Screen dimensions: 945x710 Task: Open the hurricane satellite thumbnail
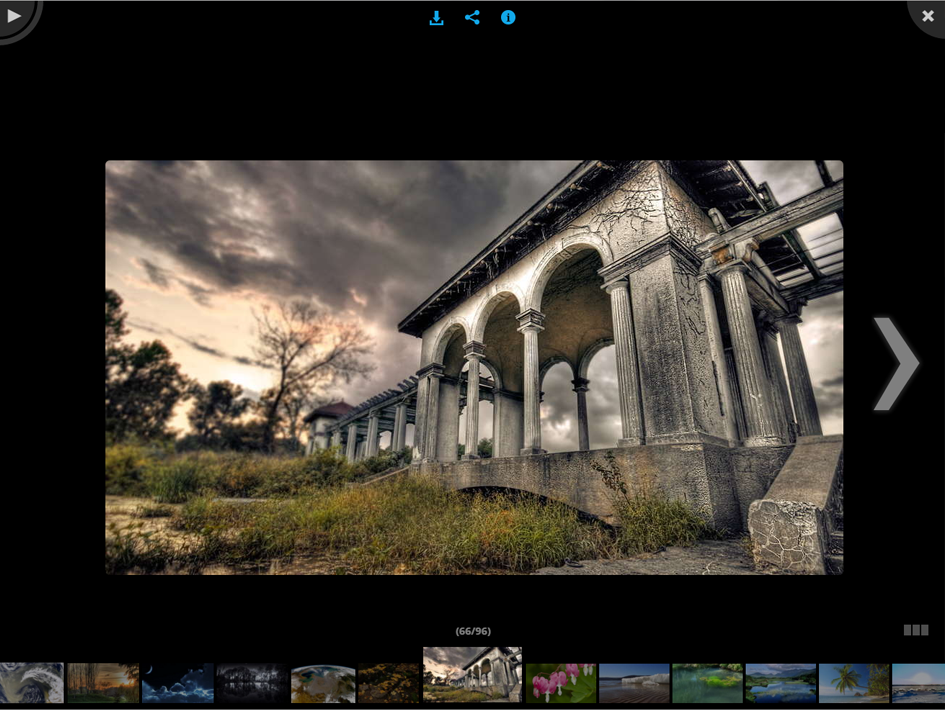click(x=31, y=683)
